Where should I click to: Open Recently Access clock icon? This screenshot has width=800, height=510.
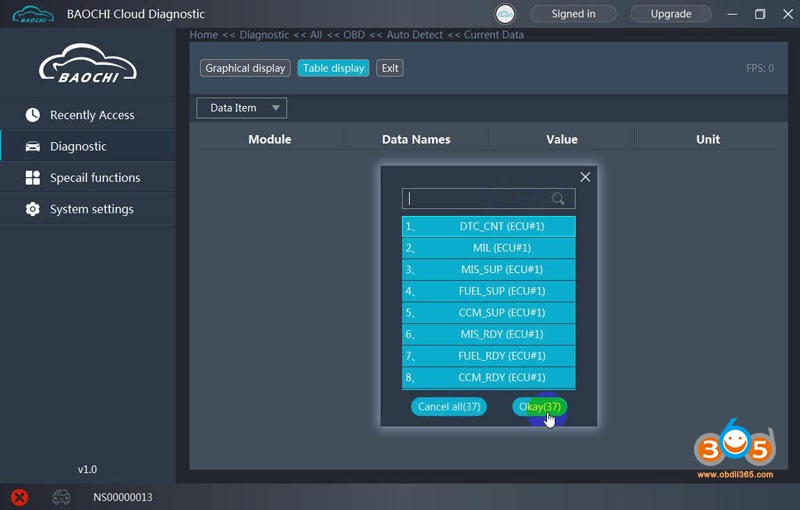pos(33,115)
